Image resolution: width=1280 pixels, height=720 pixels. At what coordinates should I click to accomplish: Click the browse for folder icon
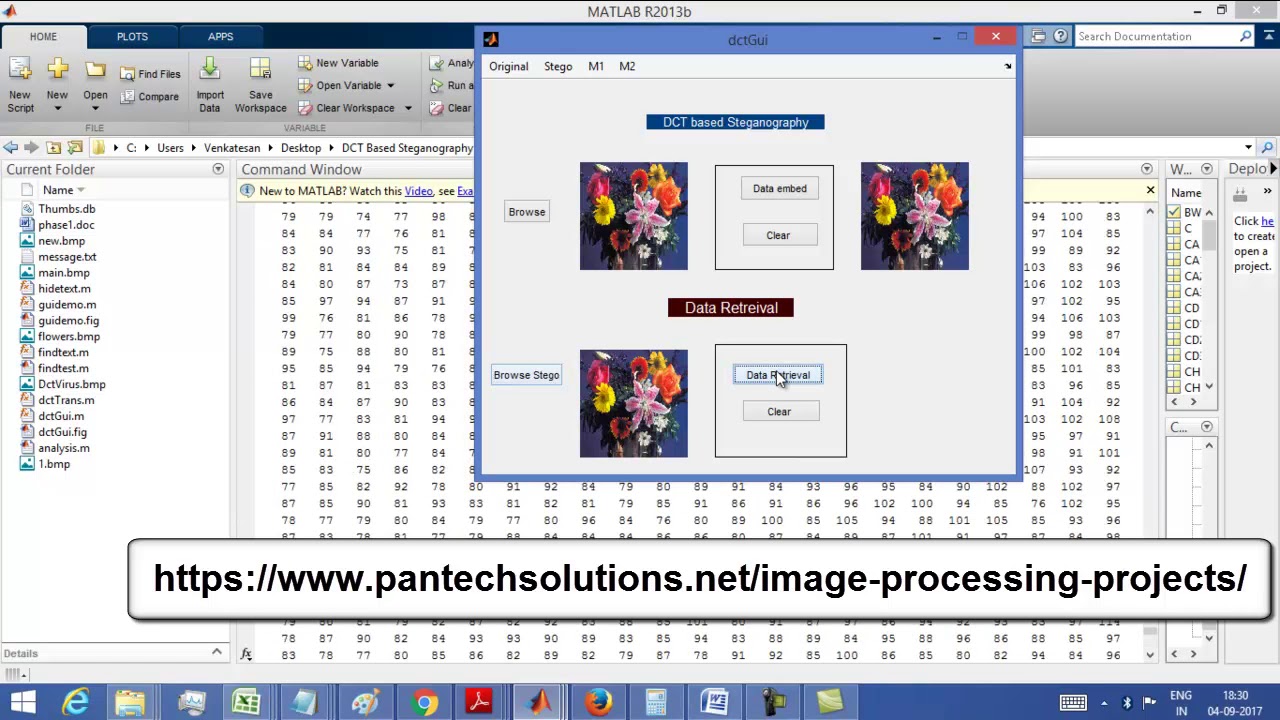coord(75,148)
